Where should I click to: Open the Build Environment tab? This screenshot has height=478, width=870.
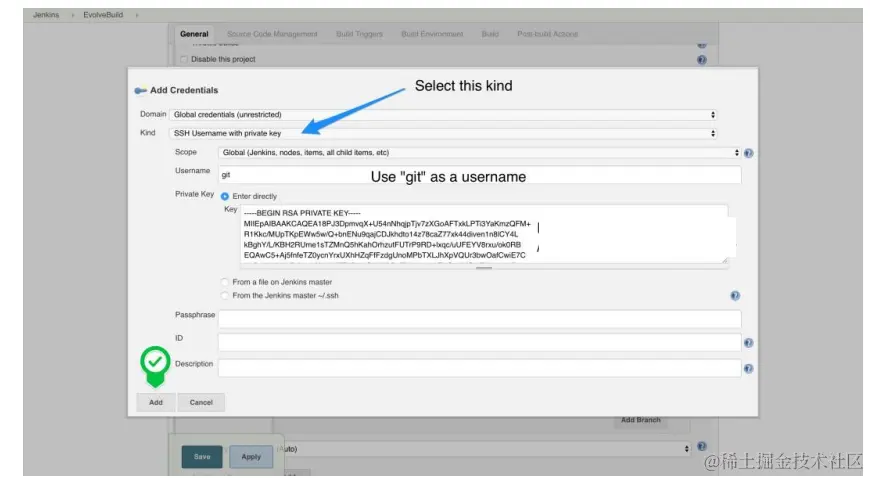point(432,34)
